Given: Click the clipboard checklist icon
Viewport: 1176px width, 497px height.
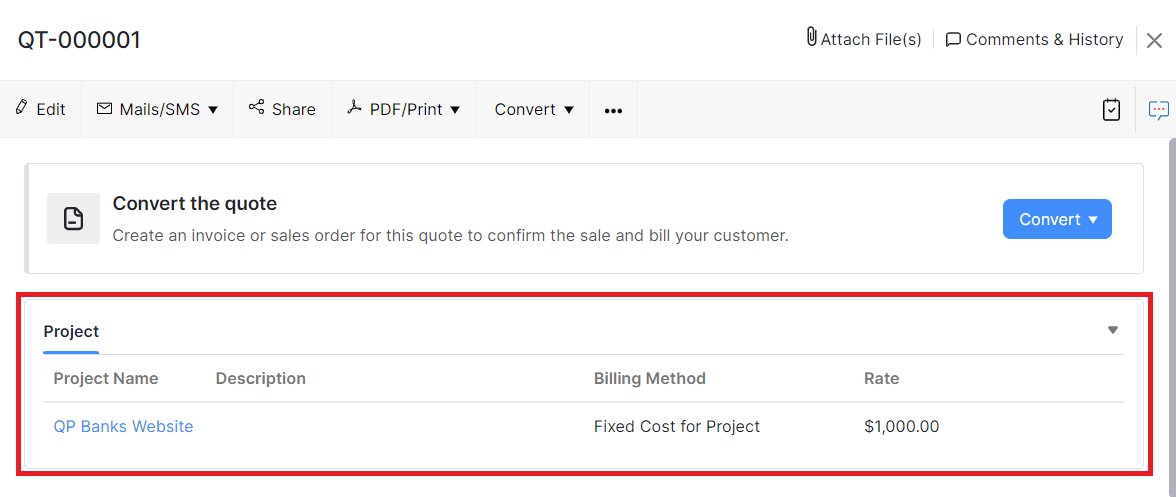Looking at the screenshot, I should point(1111,110).
